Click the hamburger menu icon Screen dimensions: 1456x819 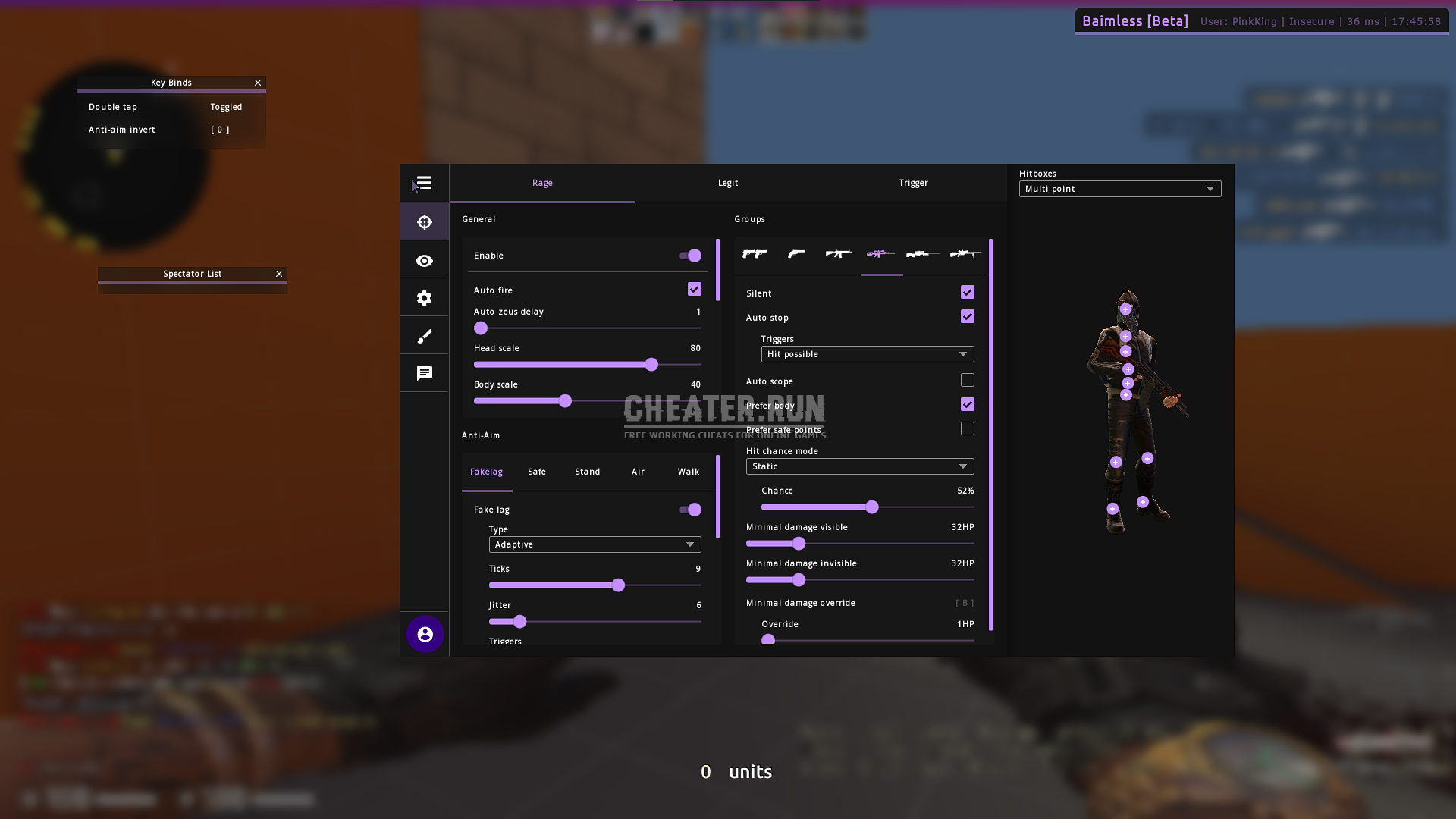(425, 183)
